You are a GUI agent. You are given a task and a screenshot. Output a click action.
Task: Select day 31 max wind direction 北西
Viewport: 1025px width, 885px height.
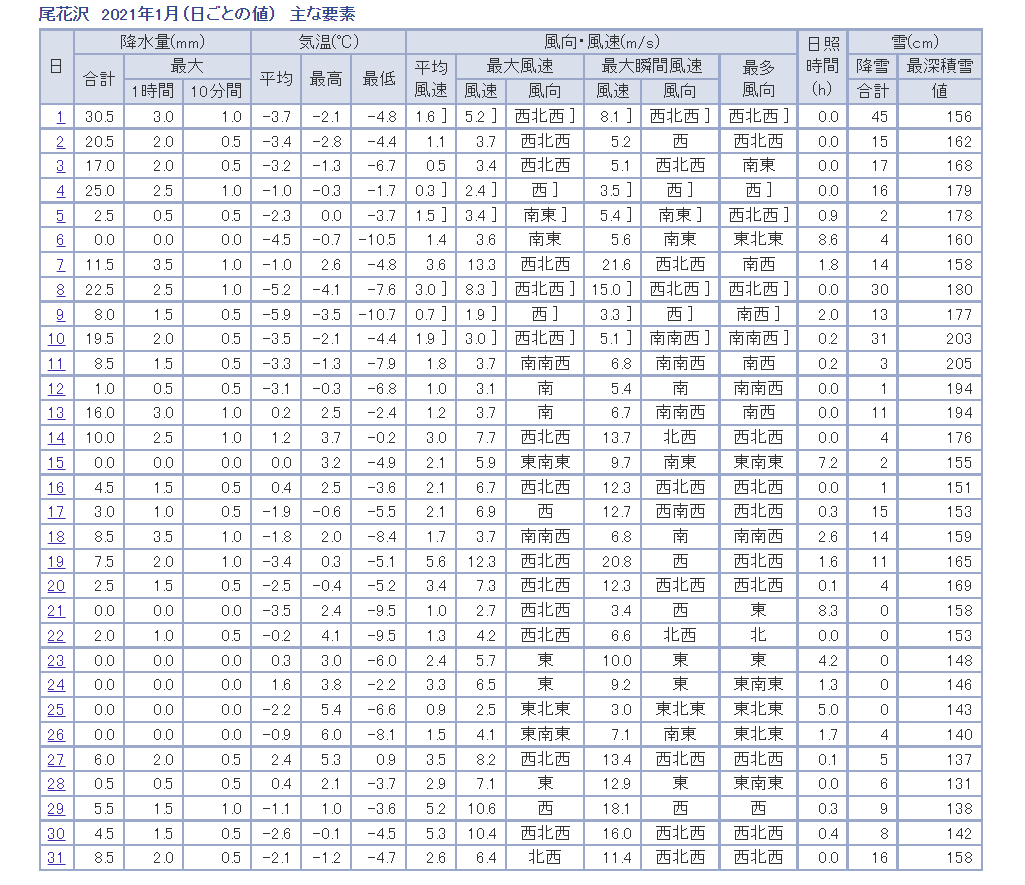[545, 858]
